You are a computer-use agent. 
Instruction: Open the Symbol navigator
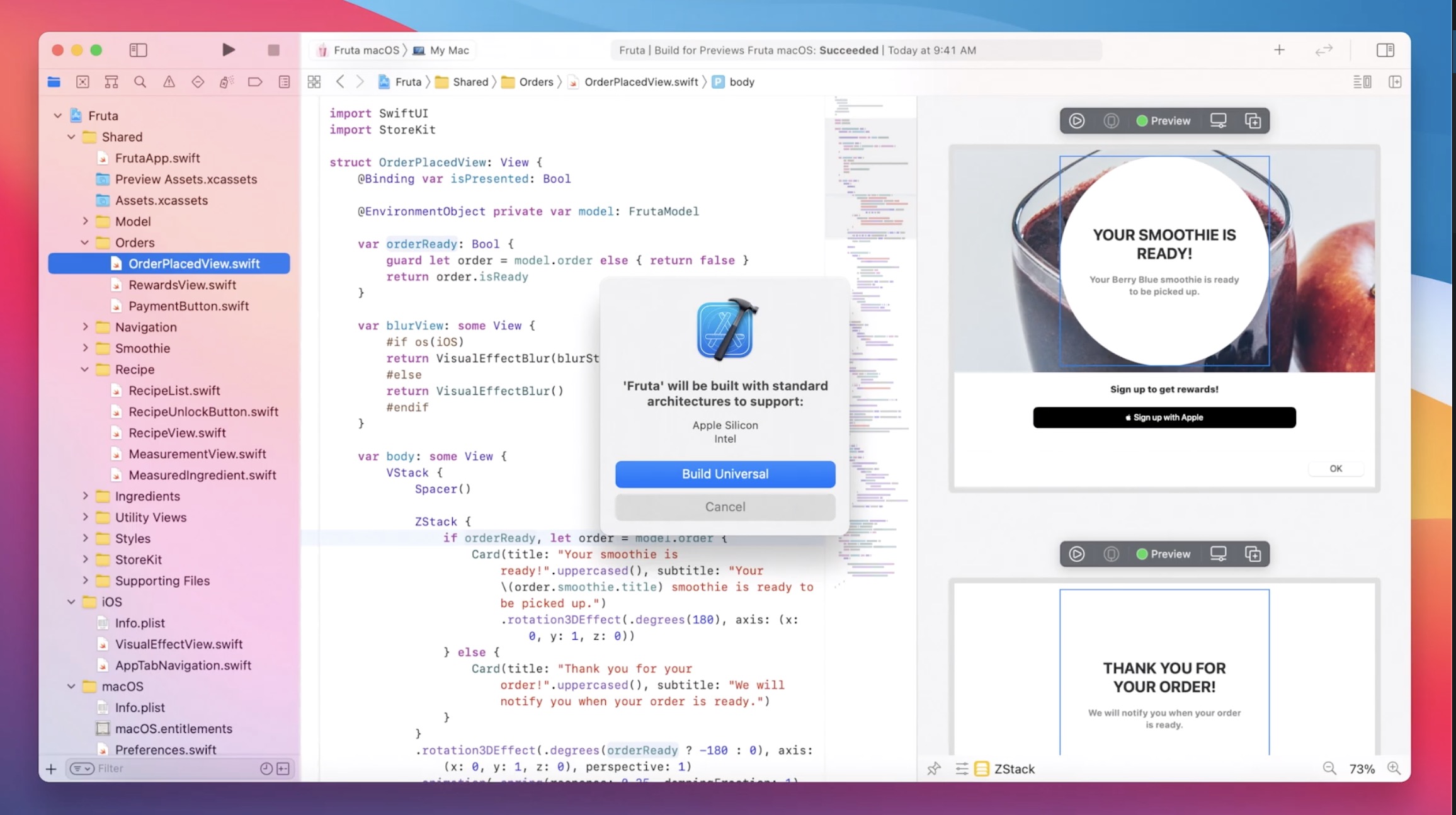(x=111, y=82)
